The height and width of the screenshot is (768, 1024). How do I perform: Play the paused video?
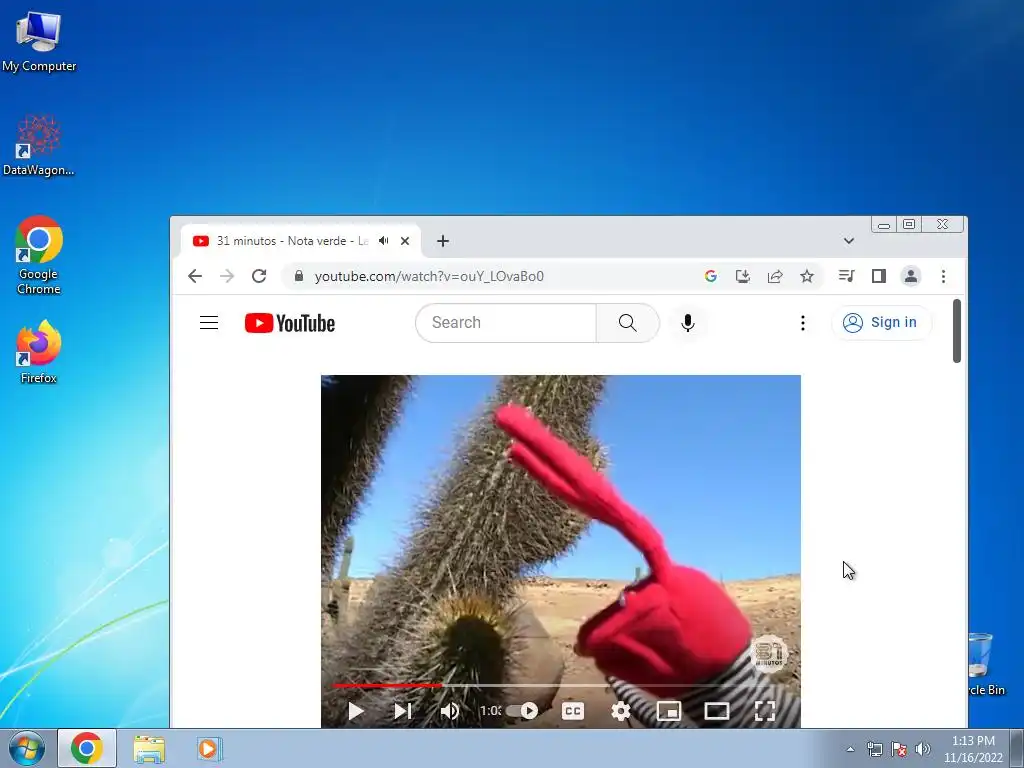tap(356, 711)
